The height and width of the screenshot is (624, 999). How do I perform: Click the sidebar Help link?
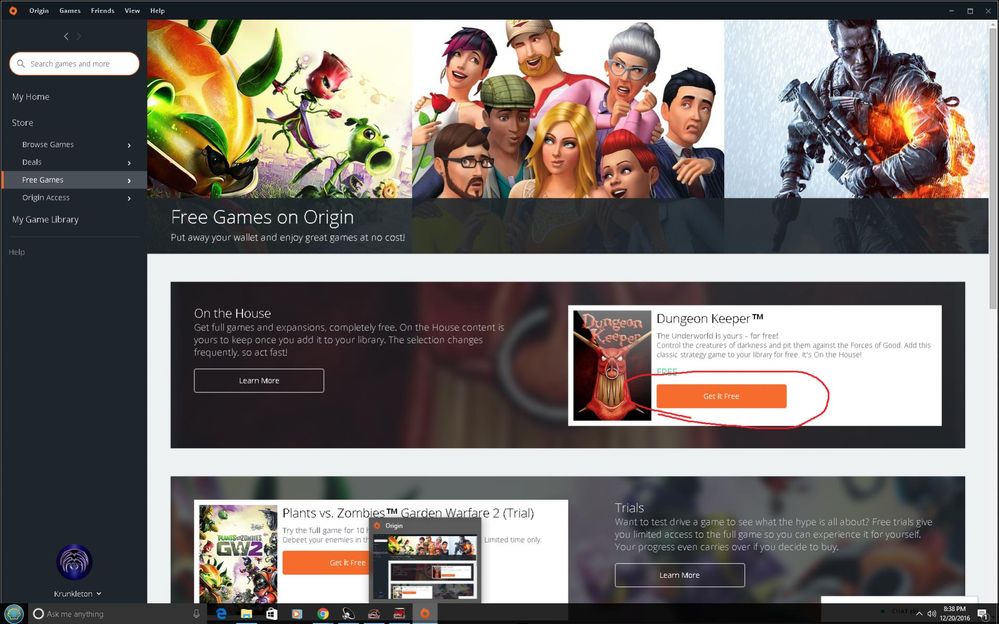(x=17, y=252)
